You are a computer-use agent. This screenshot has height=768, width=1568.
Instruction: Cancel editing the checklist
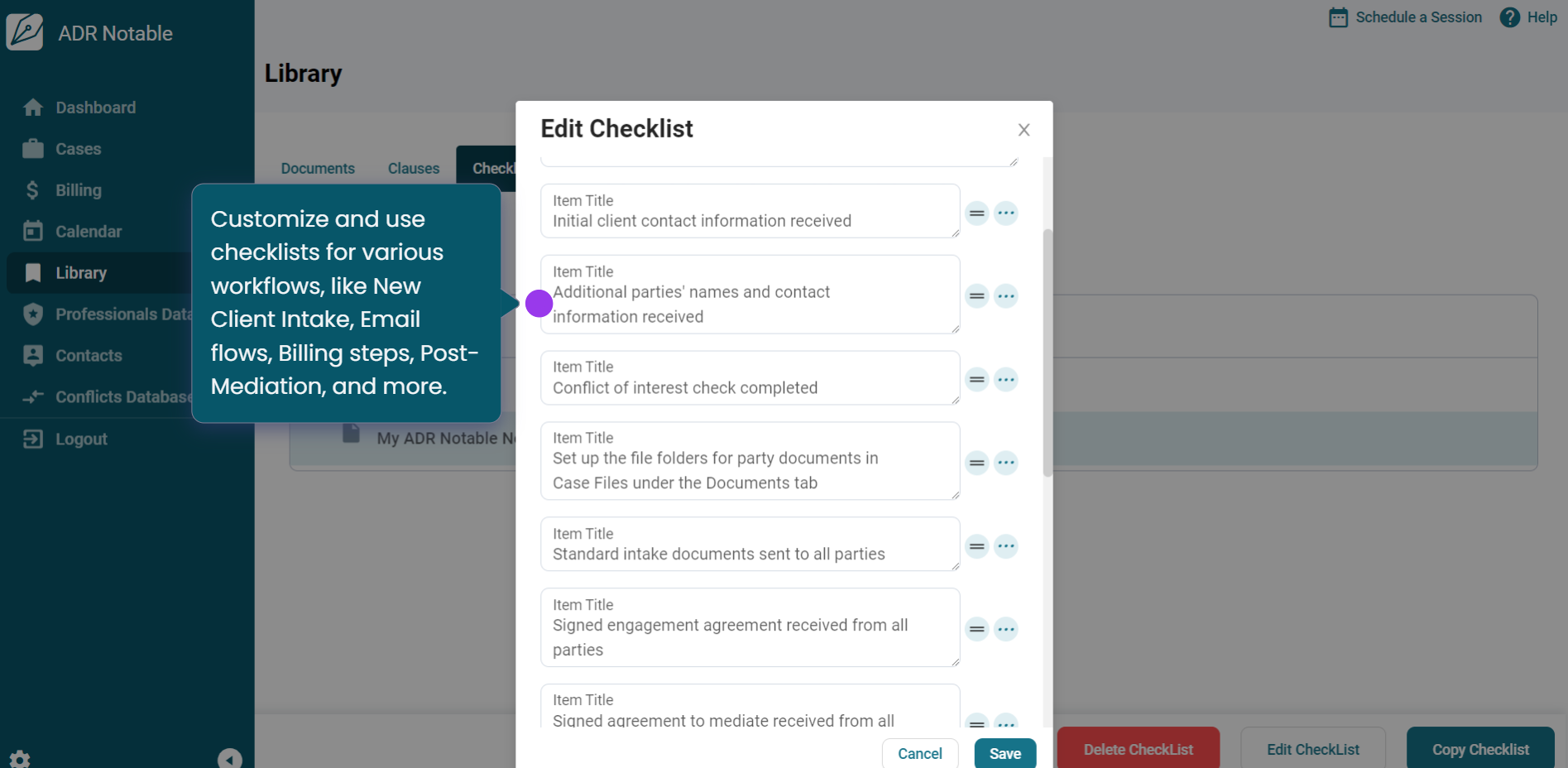click(919, 753)
